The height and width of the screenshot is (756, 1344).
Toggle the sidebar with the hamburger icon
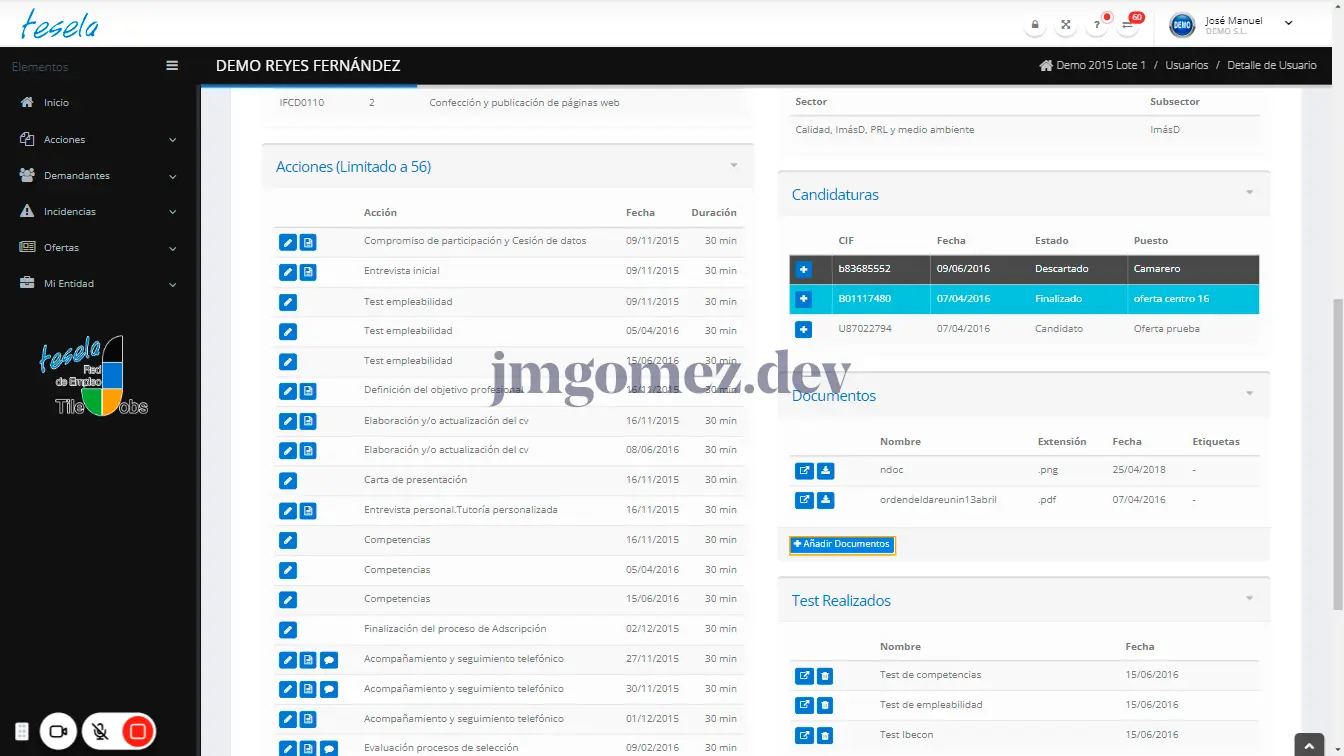(172, 66)
